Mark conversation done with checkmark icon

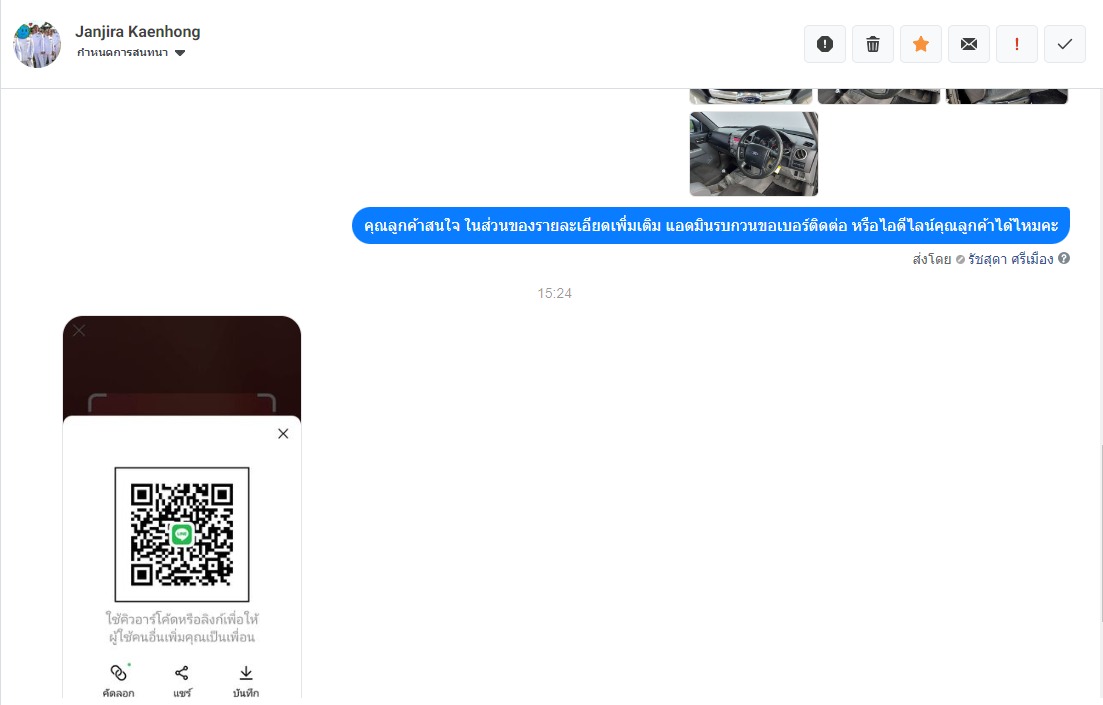(1065, 44)
